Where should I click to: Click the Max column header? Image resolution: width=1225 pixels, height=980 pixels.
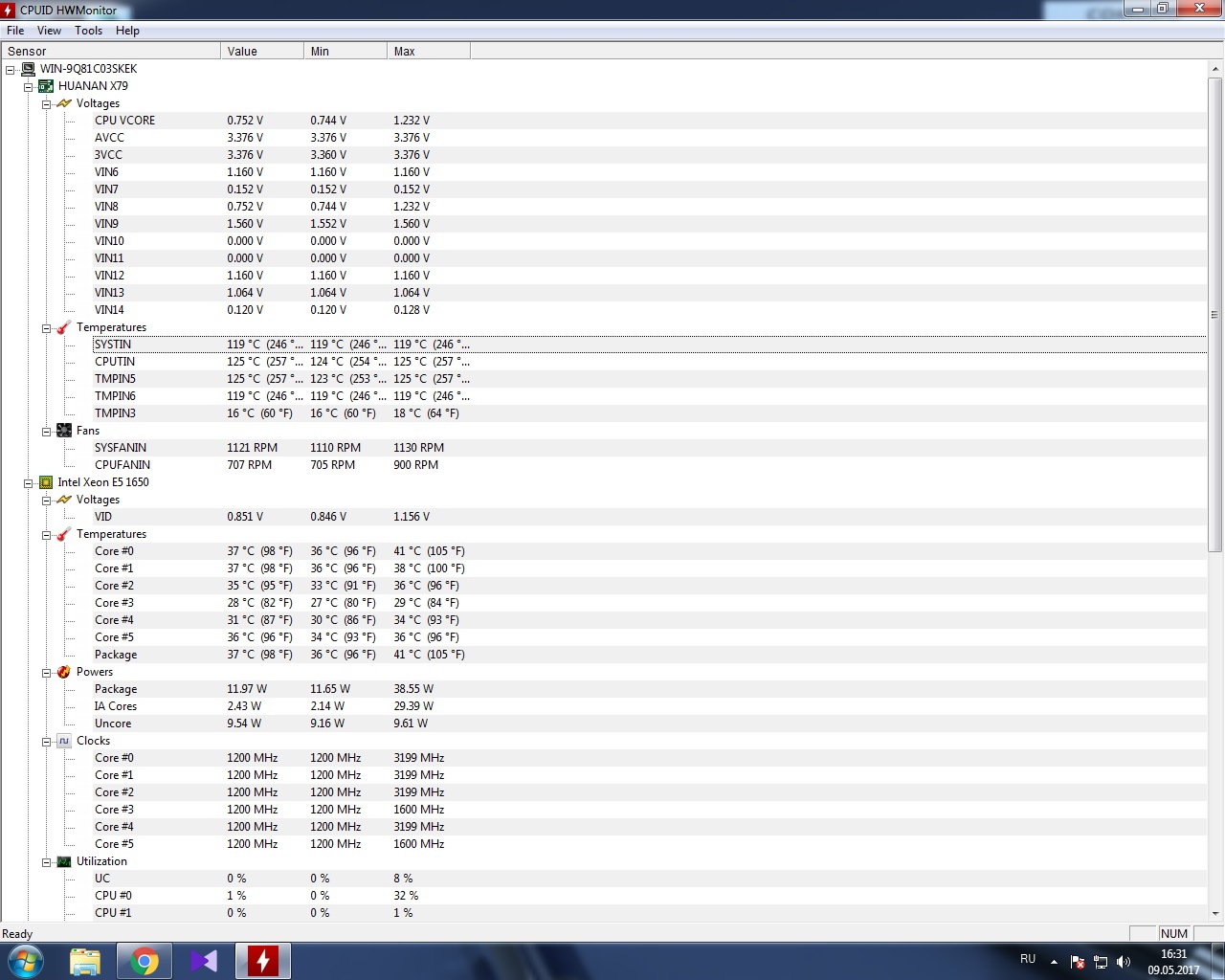click(428, 51)
